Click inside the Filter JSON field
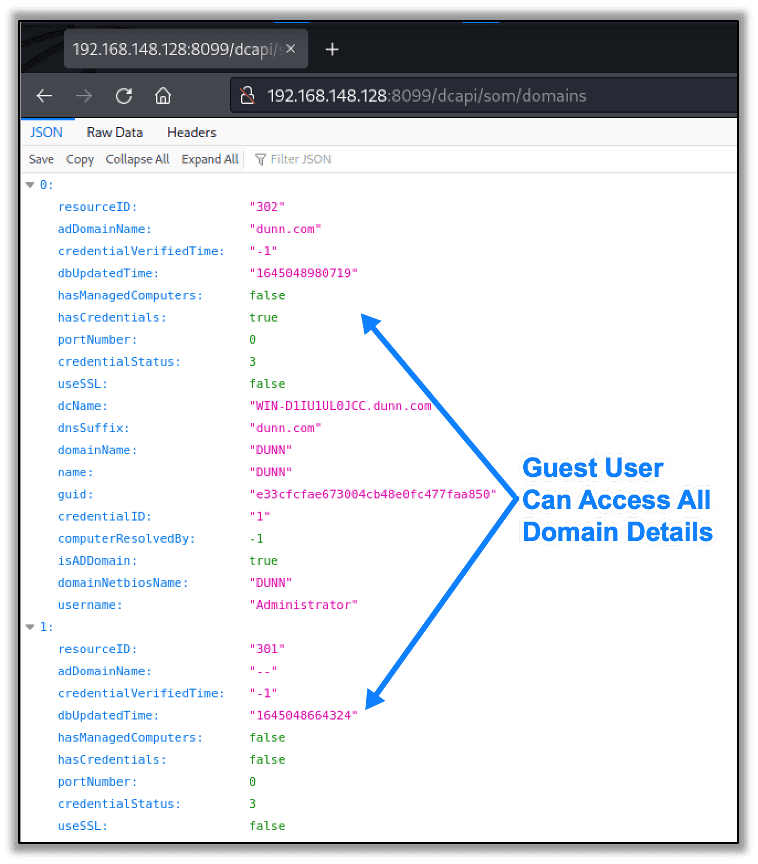 tap(300, 159)
